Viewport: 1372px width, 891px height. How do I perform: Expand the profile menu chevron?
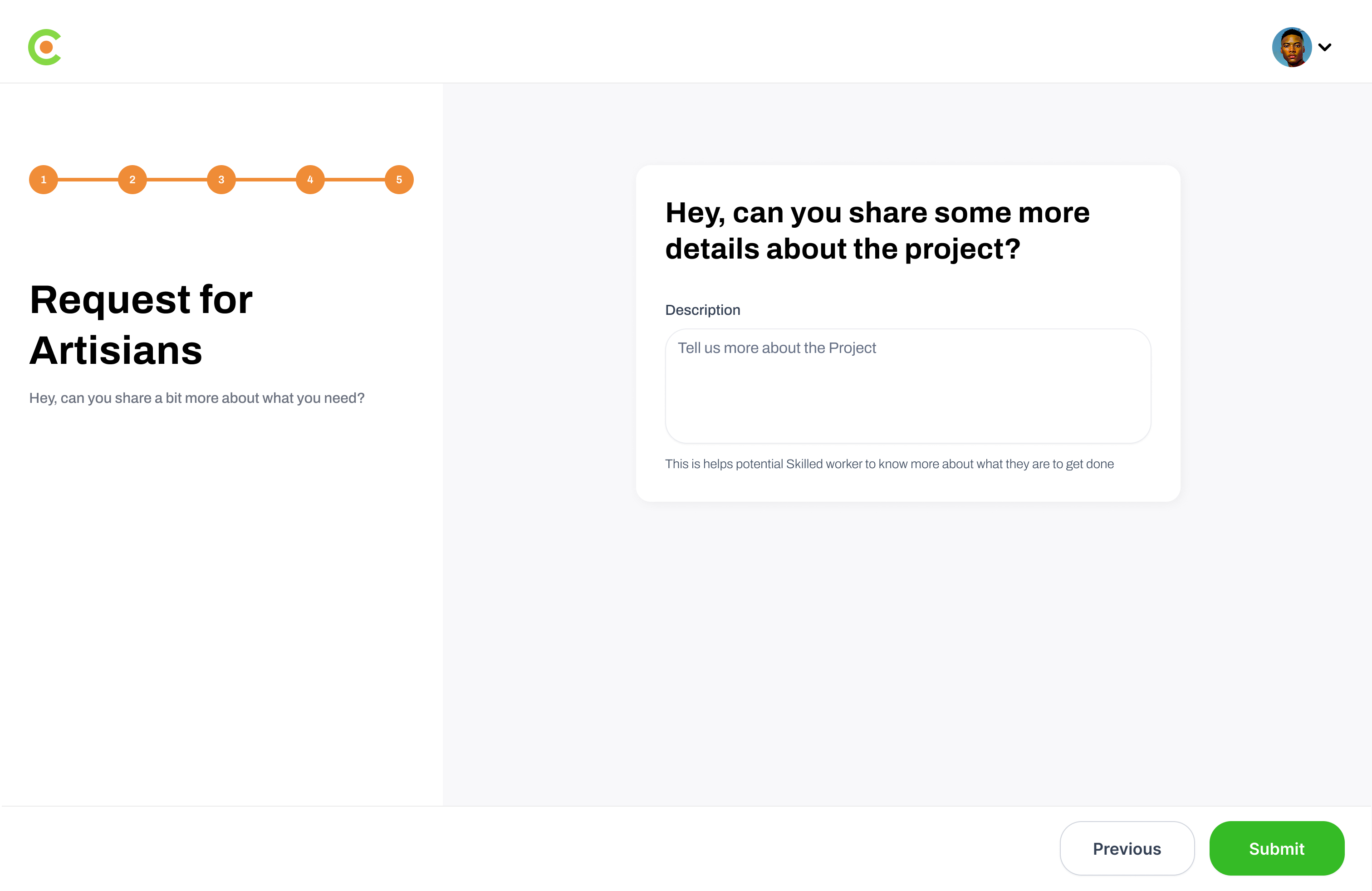[x=1325, y=47]
